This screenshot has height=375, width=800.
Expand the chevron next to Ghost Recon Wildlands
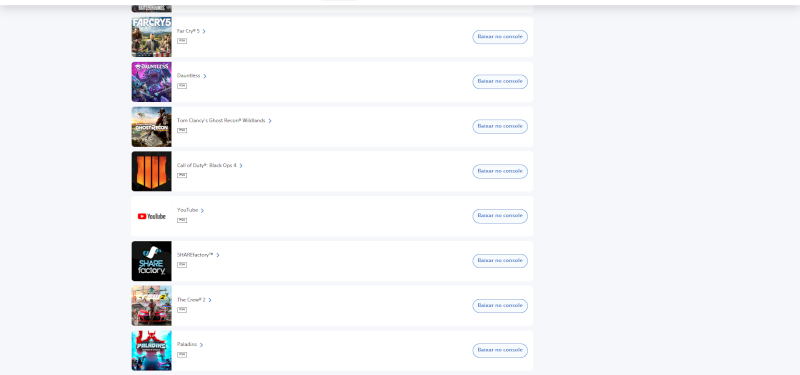[270, 121]
